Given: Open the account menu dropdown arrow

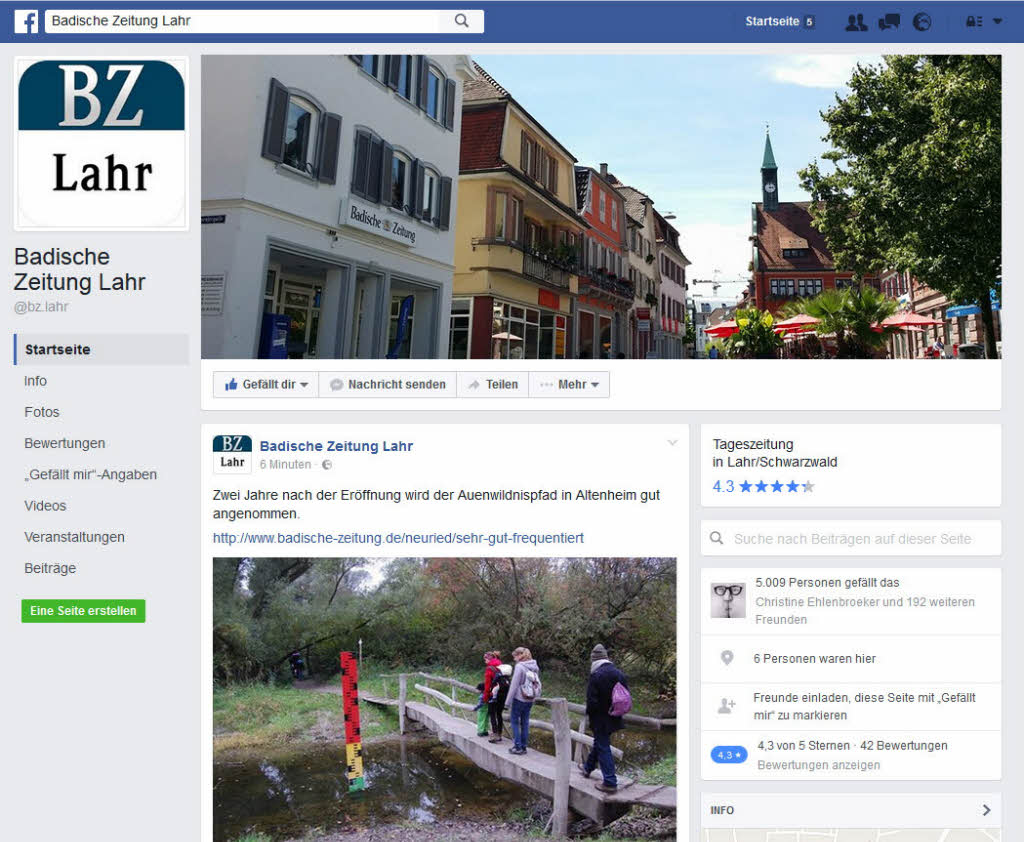Looking at the screenshot, I should point(997,22).
